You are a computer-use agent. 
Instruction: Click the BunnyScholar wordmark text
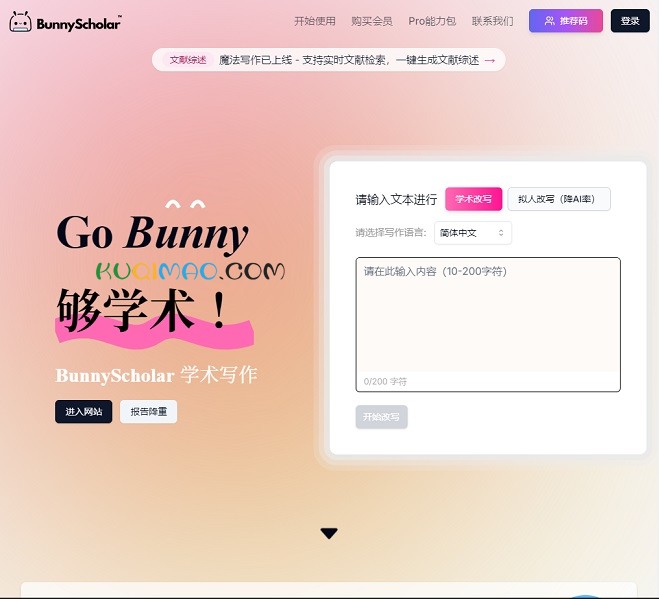tap(79, 24)
